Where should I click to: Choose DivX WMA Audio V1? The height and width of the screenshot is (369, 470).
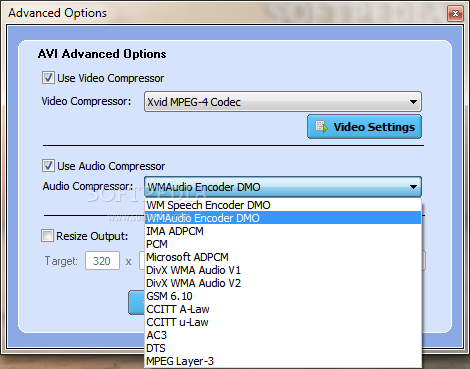(283, 270)
